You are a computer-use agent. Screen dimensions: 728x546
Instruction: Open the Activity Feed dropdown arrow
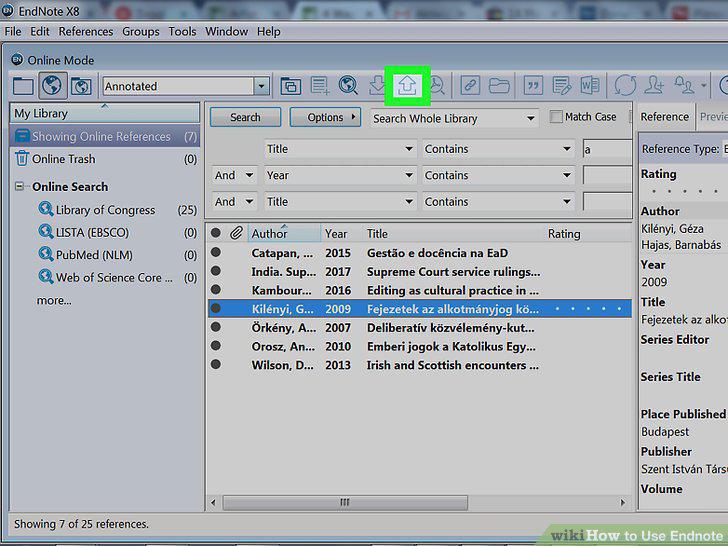(x=704, y=85)
